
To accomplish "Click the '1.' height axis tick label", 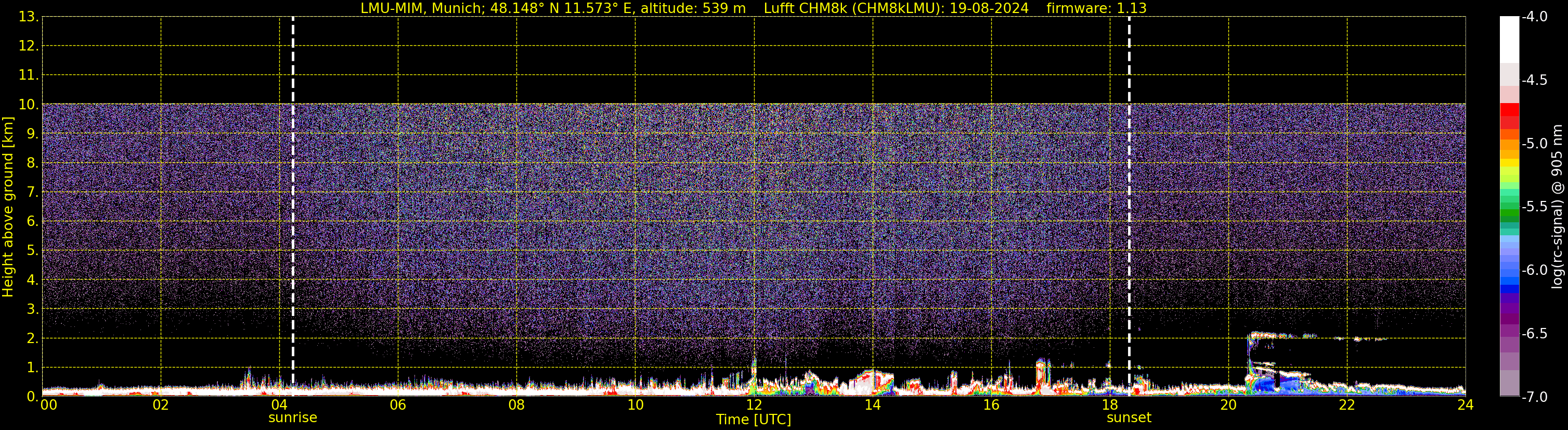I will coord(32,368).
